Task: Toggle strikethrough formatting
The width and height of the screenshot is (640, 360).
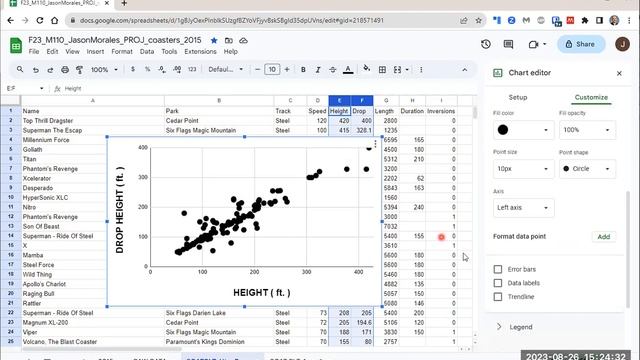Action: [x=333, y=70]
